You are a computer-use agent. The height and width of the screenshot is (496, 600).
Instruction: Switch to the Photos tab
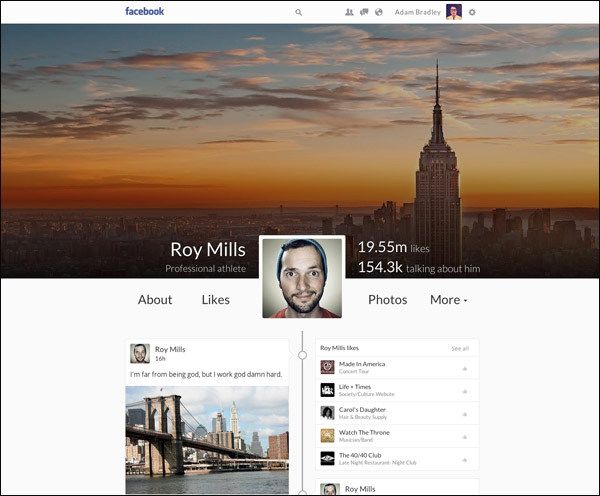387,300
